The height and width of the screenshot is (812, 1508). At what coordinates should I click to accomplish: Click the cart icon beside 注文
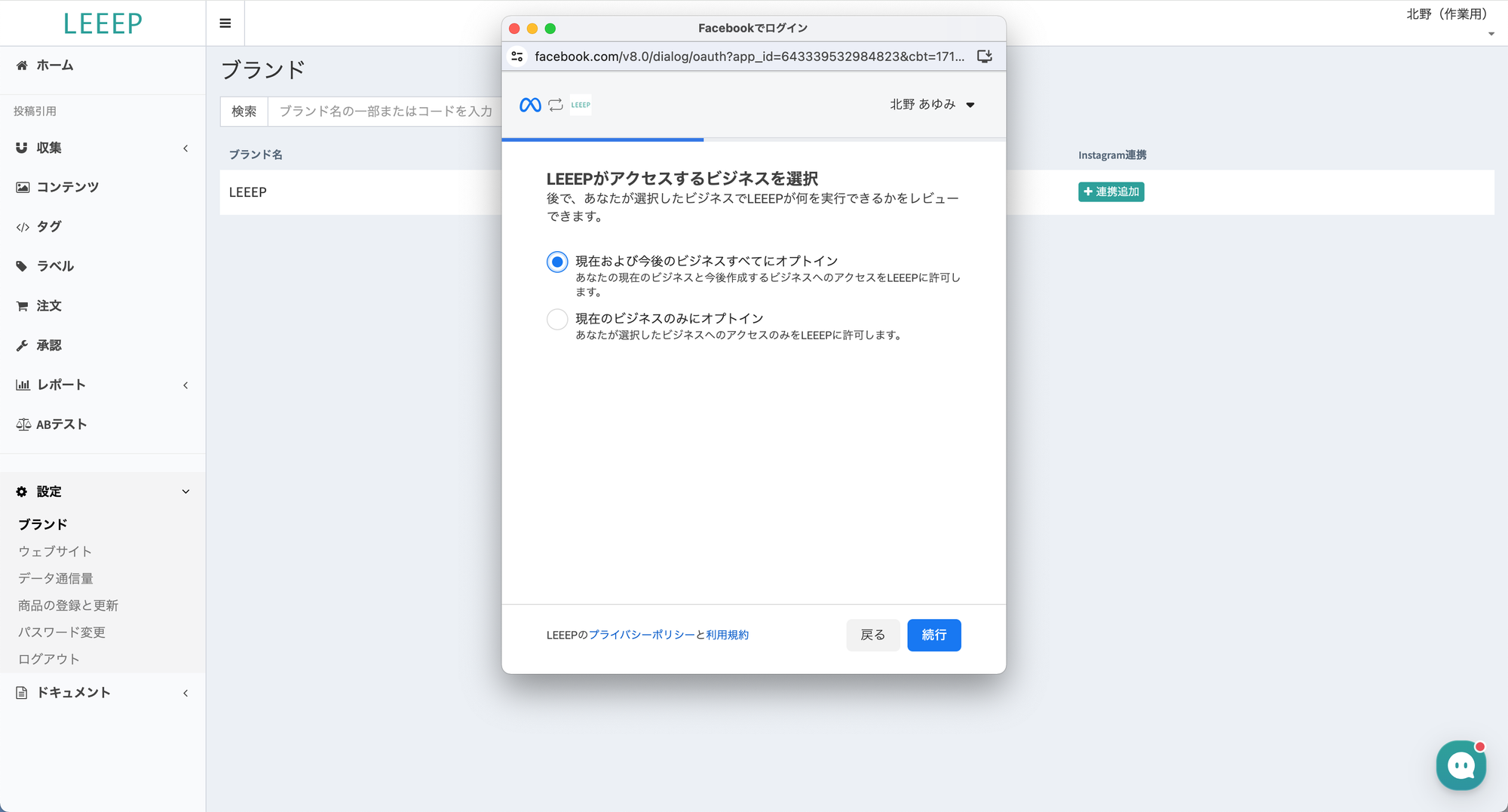coord(22,306)
